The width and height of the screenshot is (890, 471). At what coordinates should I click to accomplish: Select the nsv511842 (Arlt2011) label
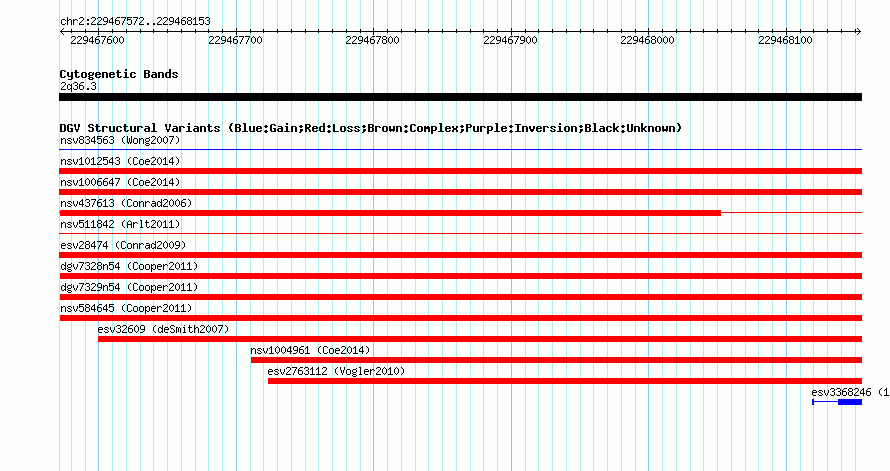(x=120, y=224)
